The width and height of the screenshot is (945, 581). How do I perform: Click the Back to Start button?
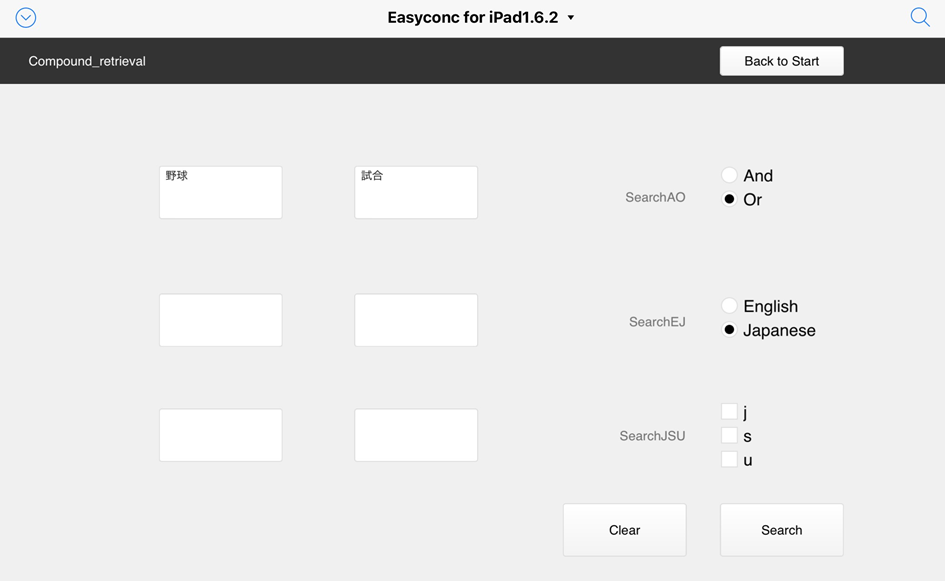tap(782, 61)
